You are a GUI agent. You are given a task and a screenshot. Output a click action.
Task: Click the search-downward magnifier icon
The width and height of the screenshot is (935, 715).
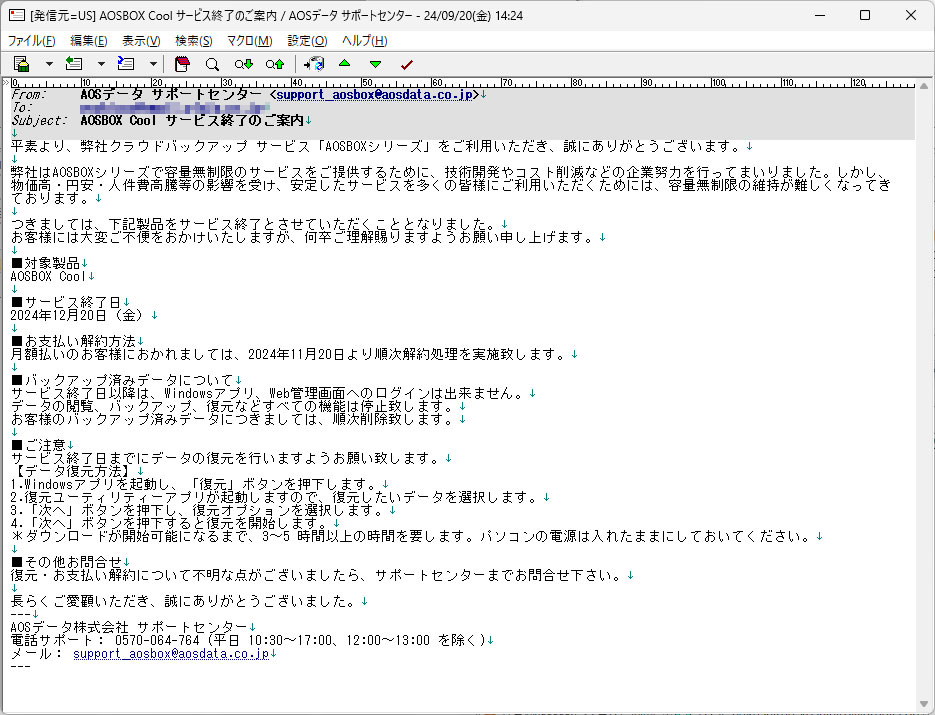pos(243,64)
